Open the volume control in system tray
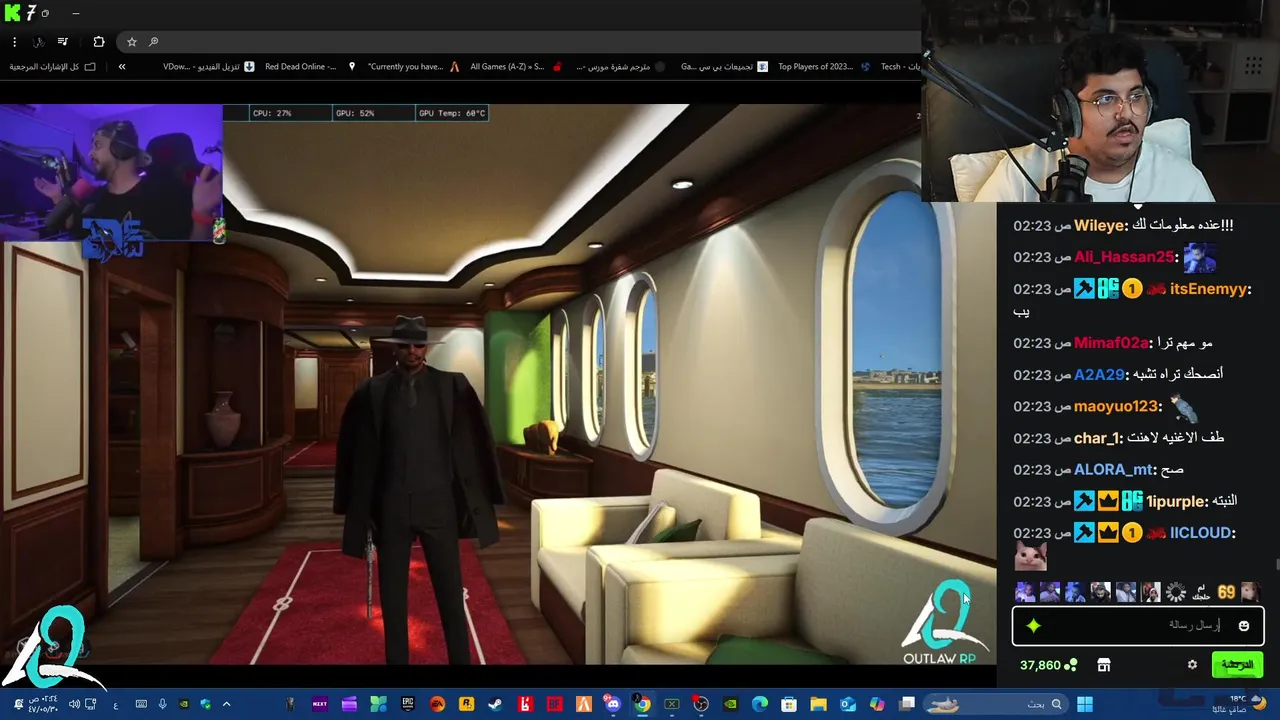 point(74,704)
